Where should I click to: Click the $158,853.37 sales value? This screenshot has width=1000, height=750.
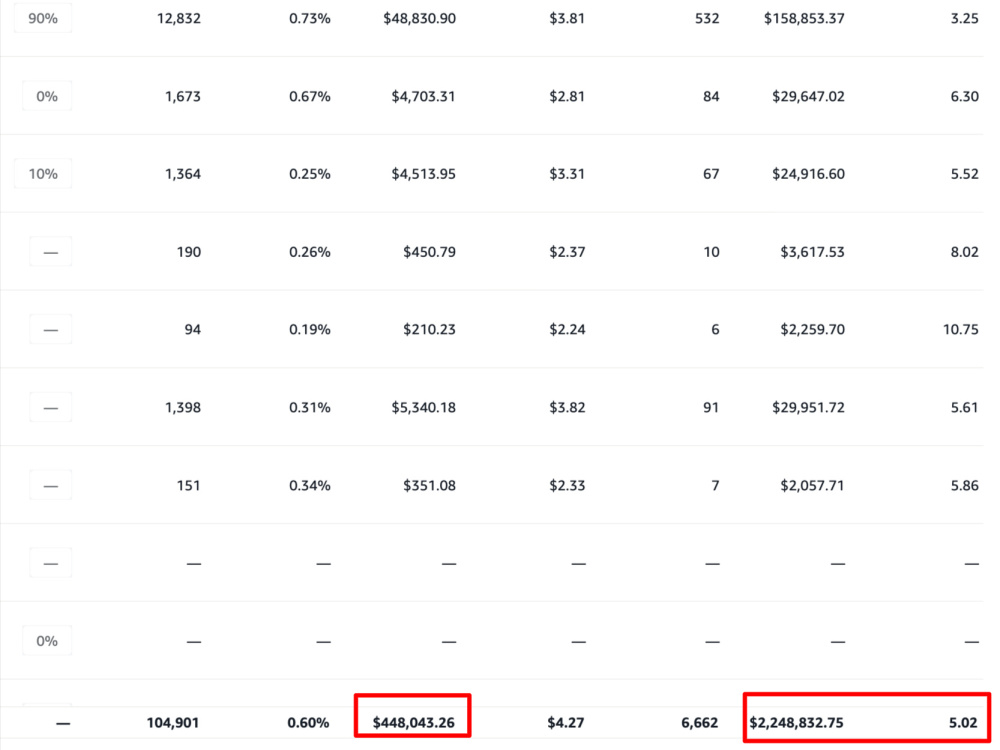point(804,18)
